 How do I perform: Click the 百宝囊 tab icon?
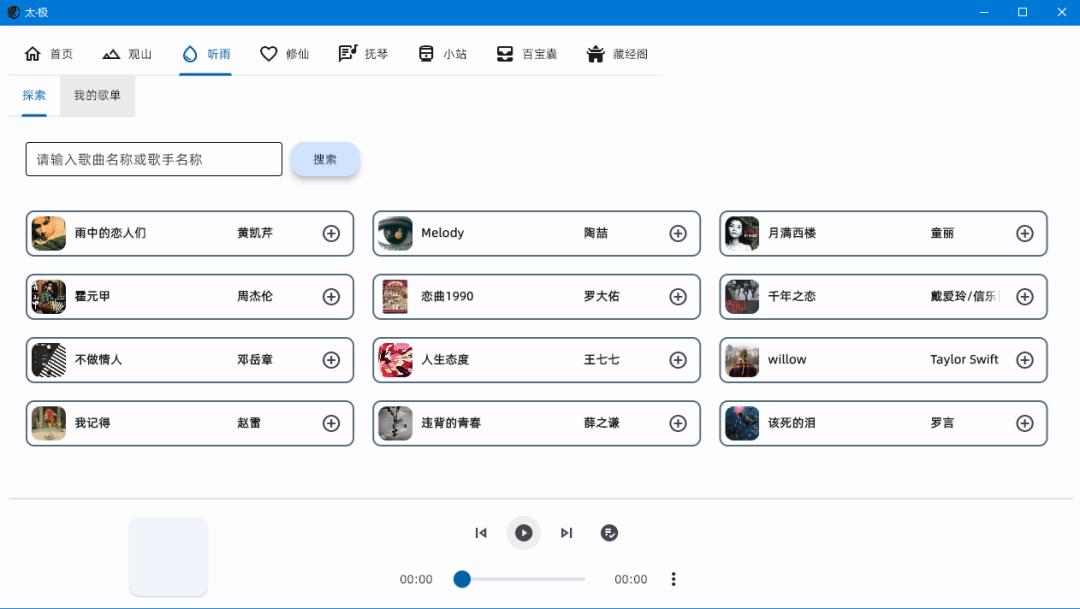505,53
